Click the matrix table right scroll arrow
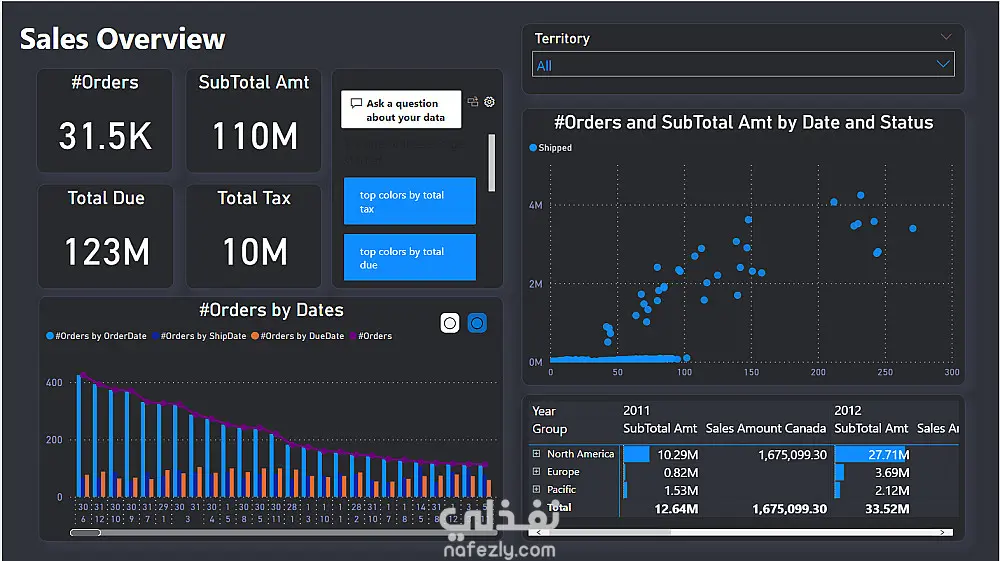 943,532
